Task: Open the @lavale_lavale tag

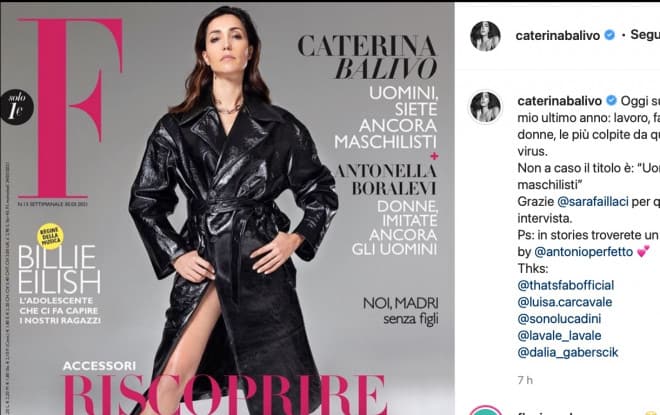Action: (x=559, y=336)
